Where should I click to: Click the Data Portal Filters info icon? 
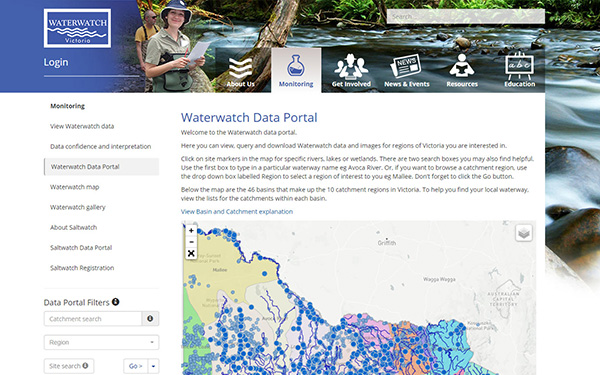116,302
